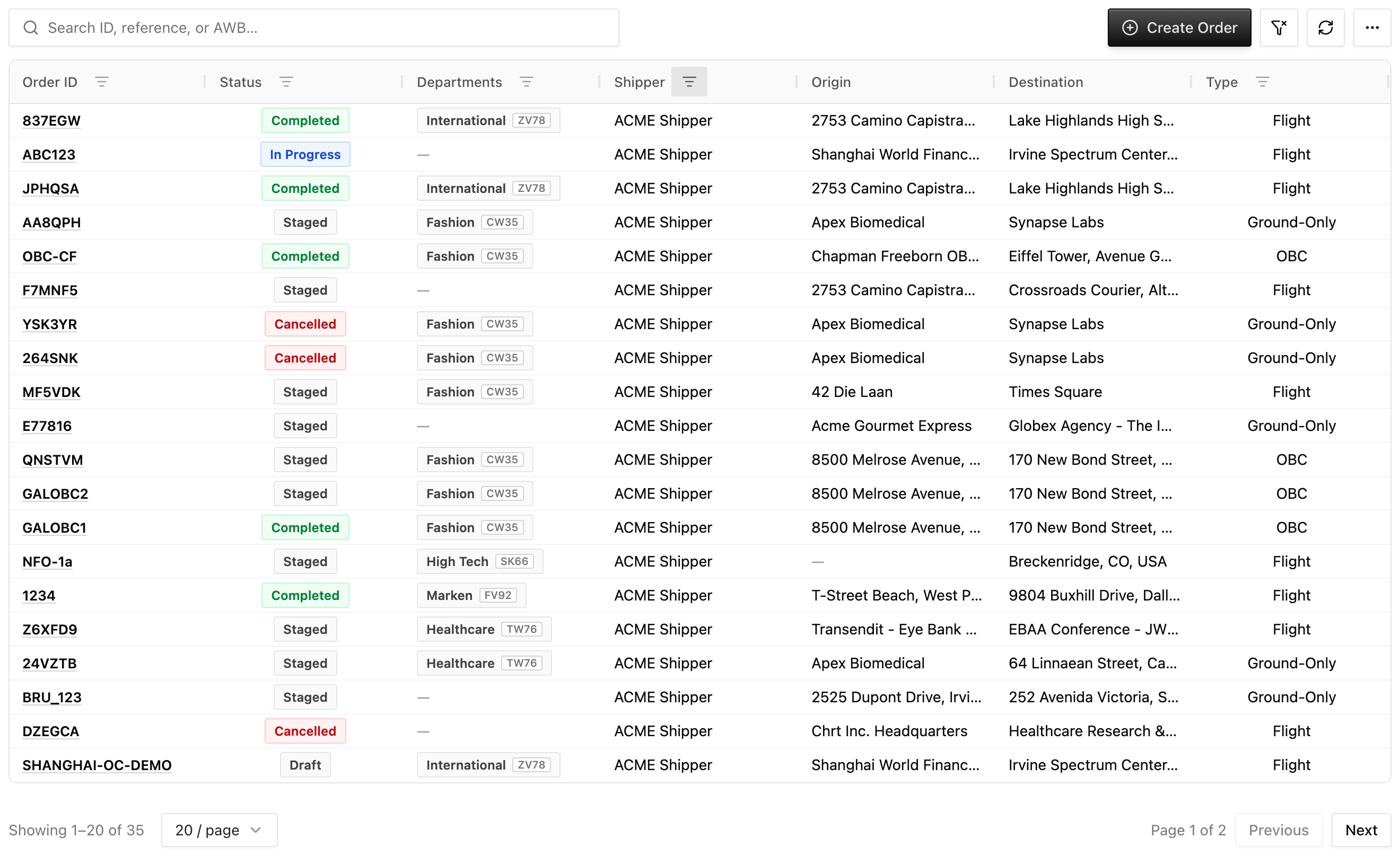The image size is (1400, 865).
Task: Open order DZEGCA
Action: pos(51,731)
